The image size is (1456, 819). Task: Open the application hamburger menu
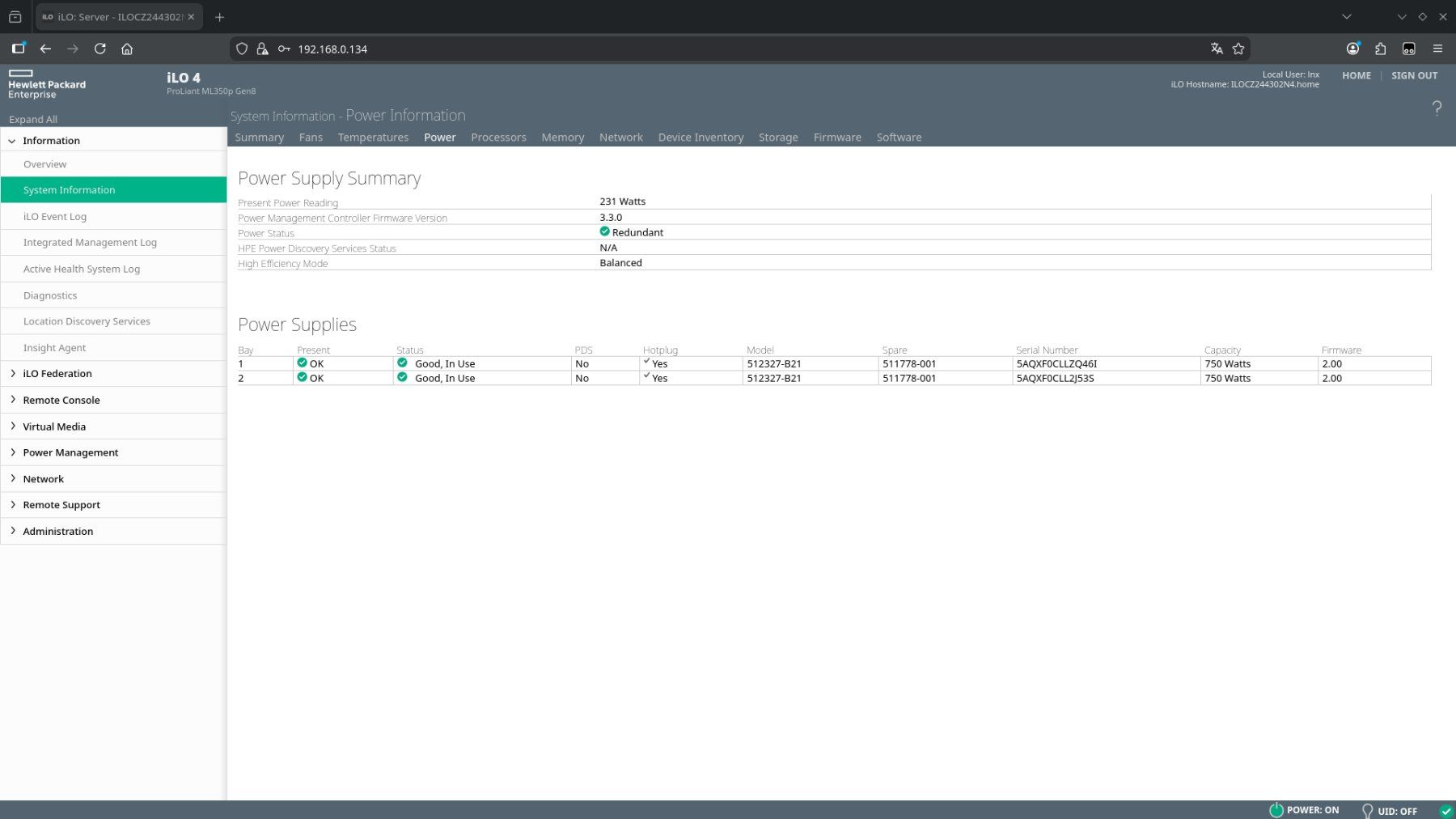tap(1437, 49)
